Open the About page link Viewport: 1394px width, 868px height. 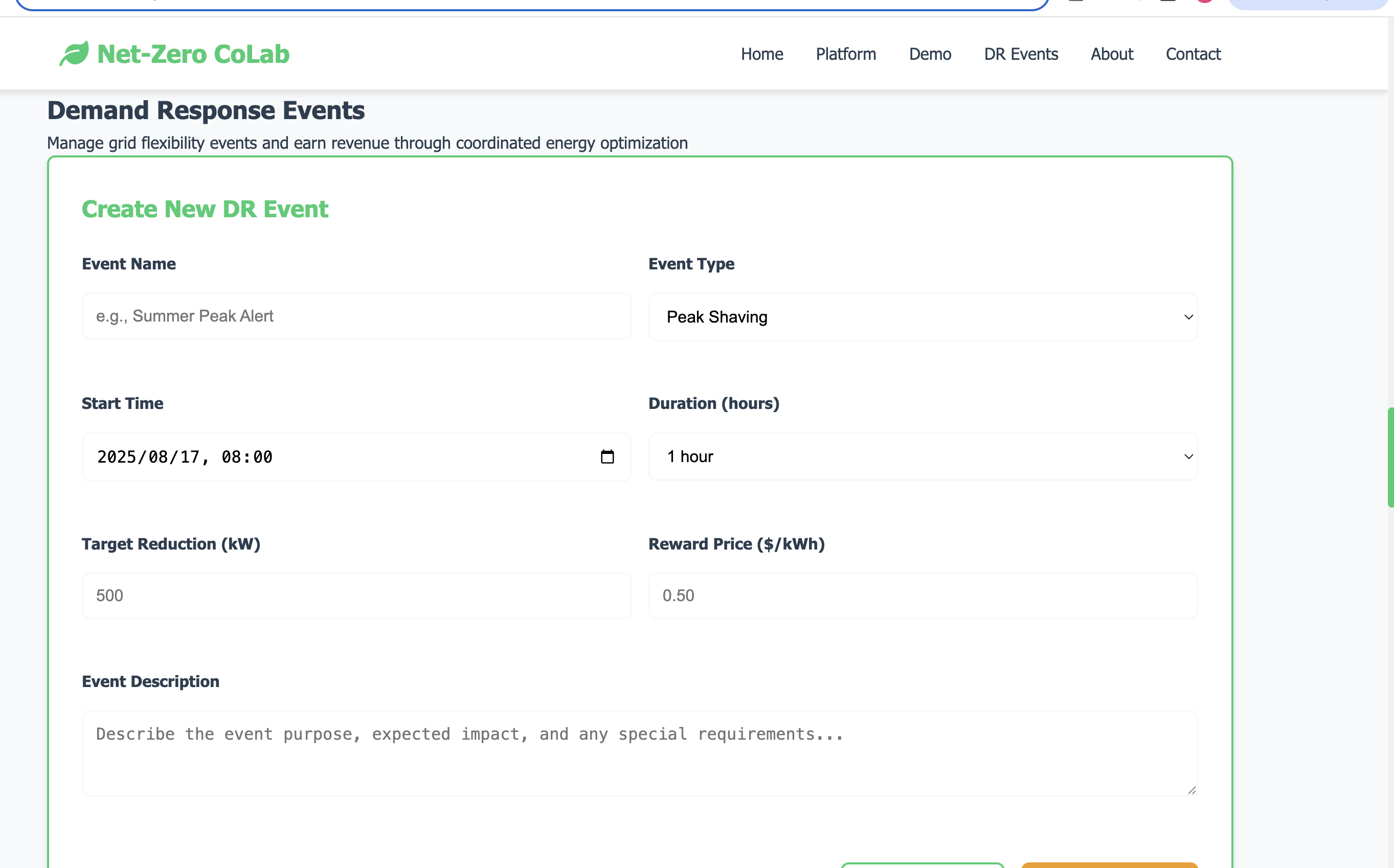[x=1112, y=54]
